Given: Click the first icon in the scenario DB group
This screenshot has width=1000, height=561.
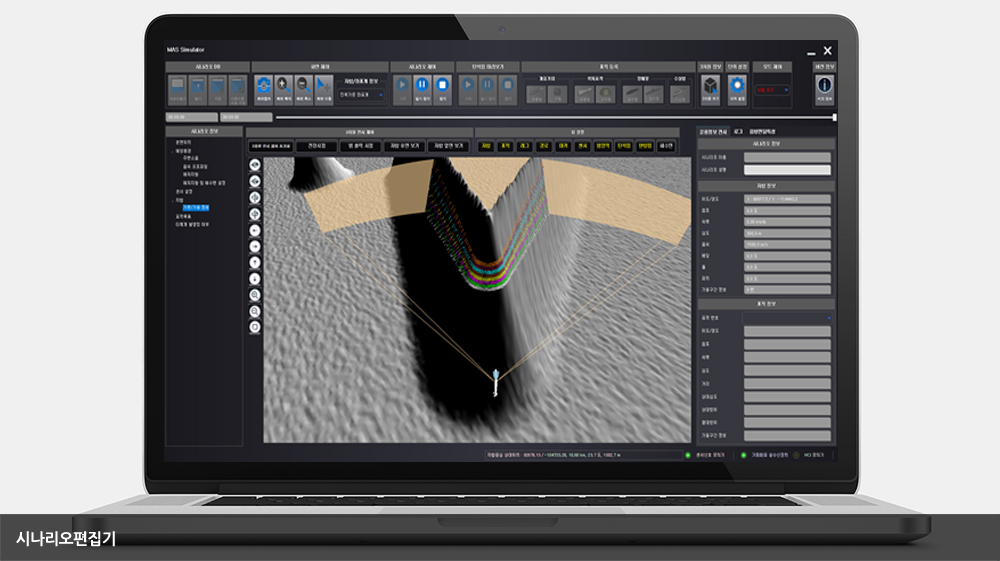Looking at the screenshot, I should coord(177,88).
